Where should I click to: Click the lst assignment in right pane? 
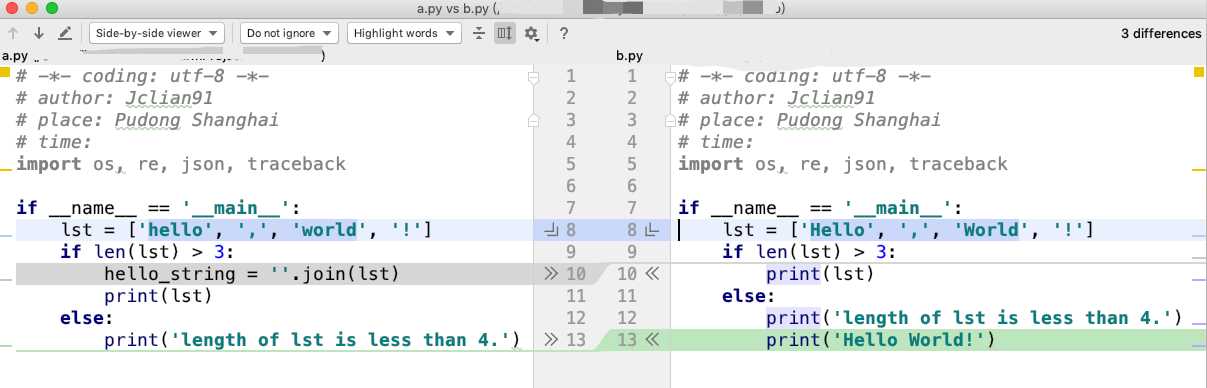coord(908,230)
